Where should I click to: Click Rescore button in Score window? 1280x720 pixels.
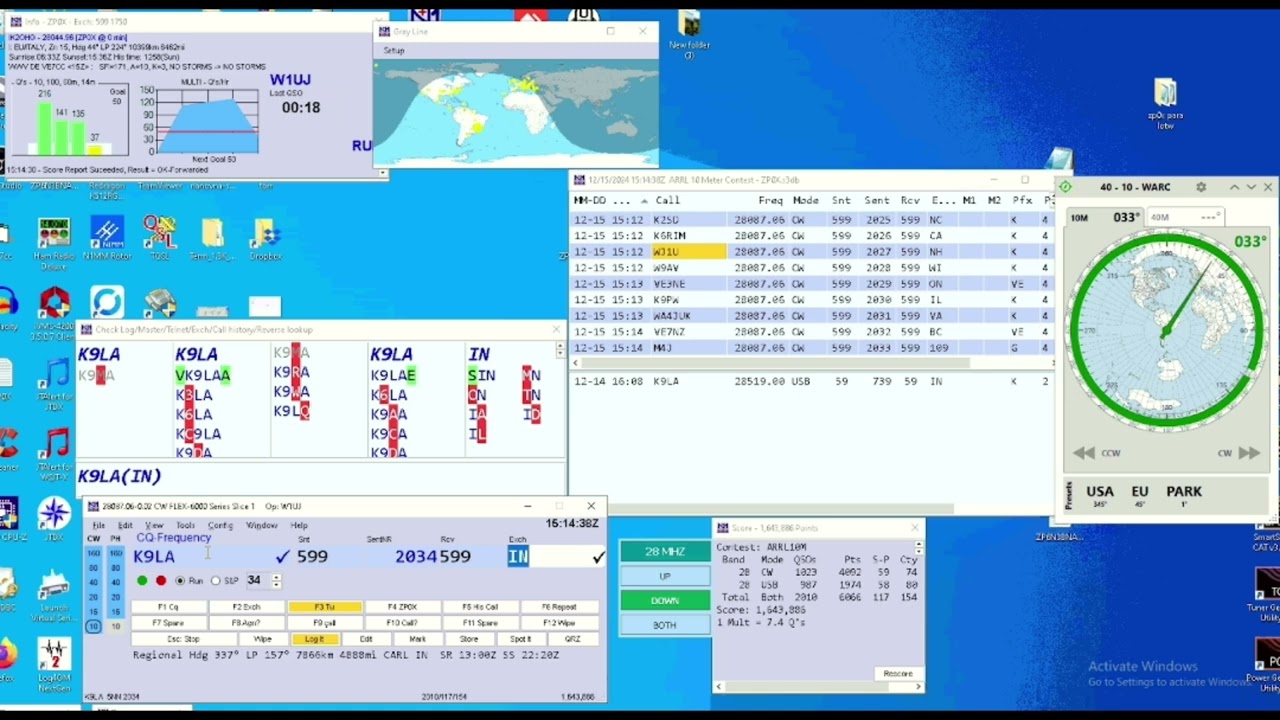tap(897, 674)
